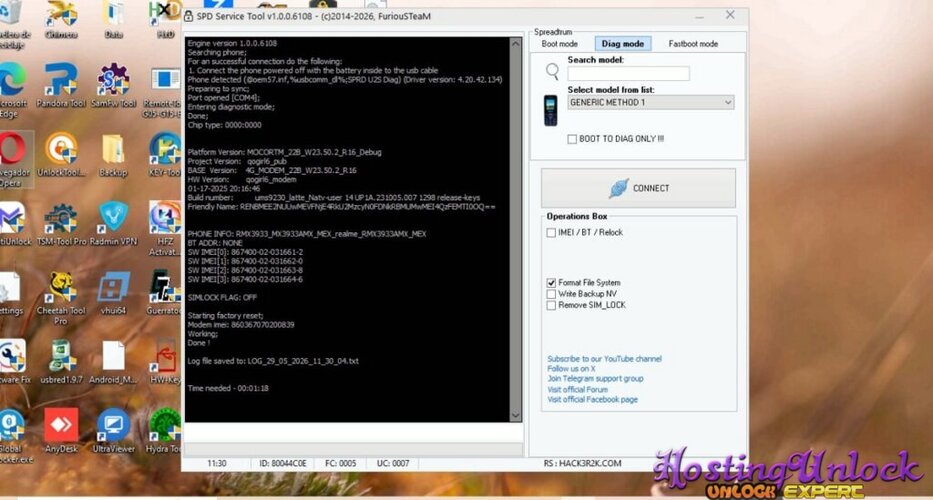Viewport: 933px width, 500px height.
Task: Click the log console scroll-up arrow
Action: pos(515,44)
